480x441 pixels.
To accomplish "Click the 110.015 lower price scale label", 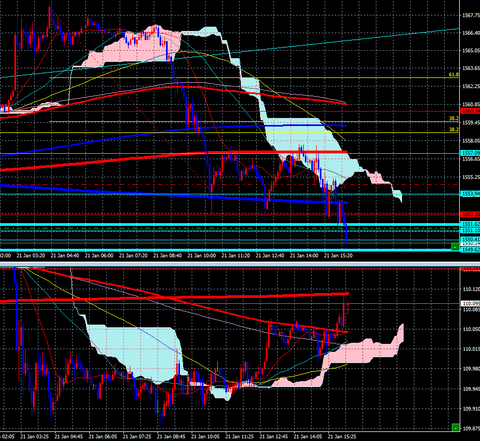I will [471, 349].
